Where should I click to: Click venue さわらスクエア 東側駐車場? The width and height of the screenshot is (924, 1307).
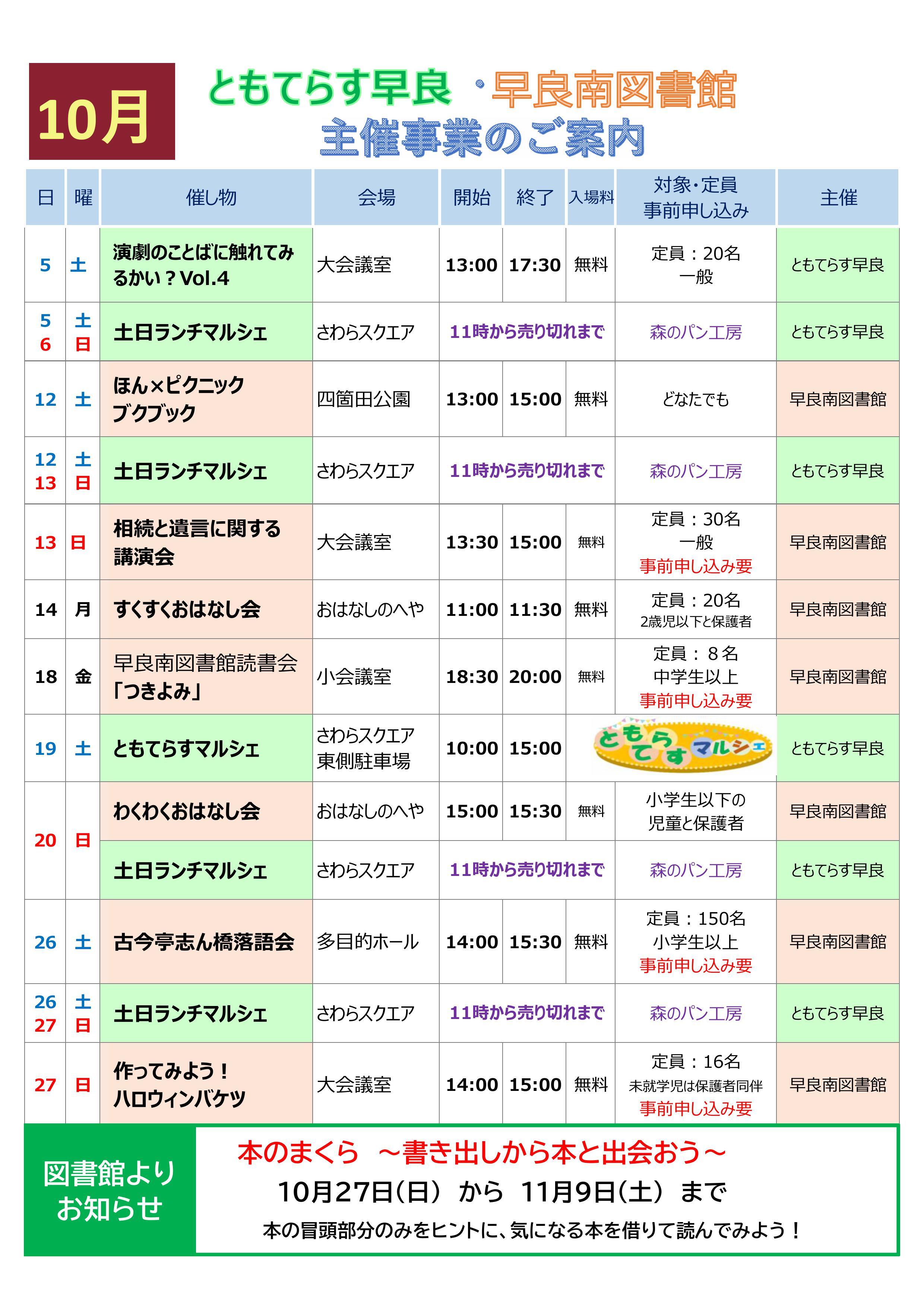pyautogui.click(x=366, y=748)
